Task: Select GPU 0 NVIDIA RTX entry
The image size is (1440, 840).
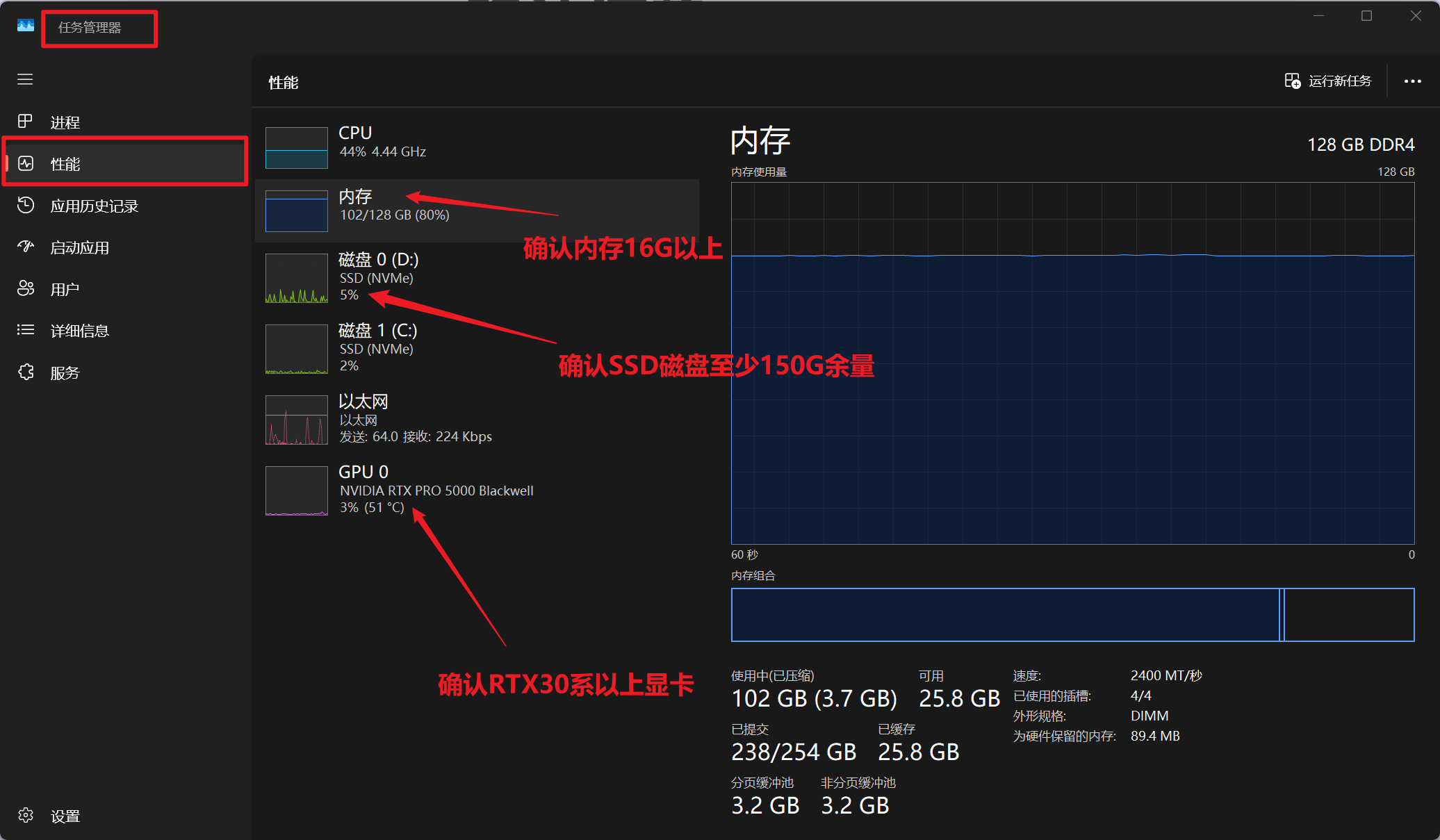Action: [x=477, y=490]
